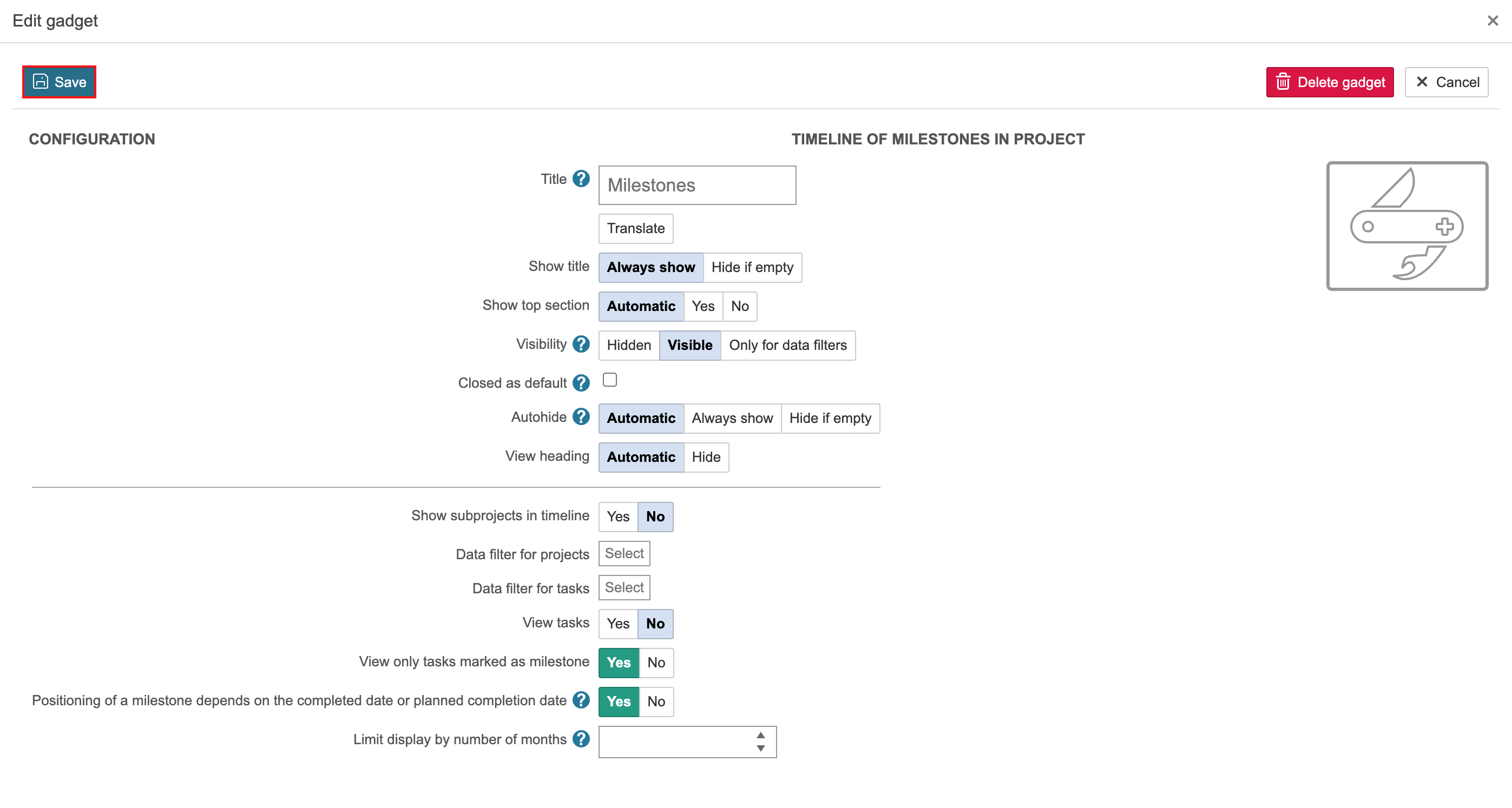
Task: Click the Save button
Action: coord(60,82)
